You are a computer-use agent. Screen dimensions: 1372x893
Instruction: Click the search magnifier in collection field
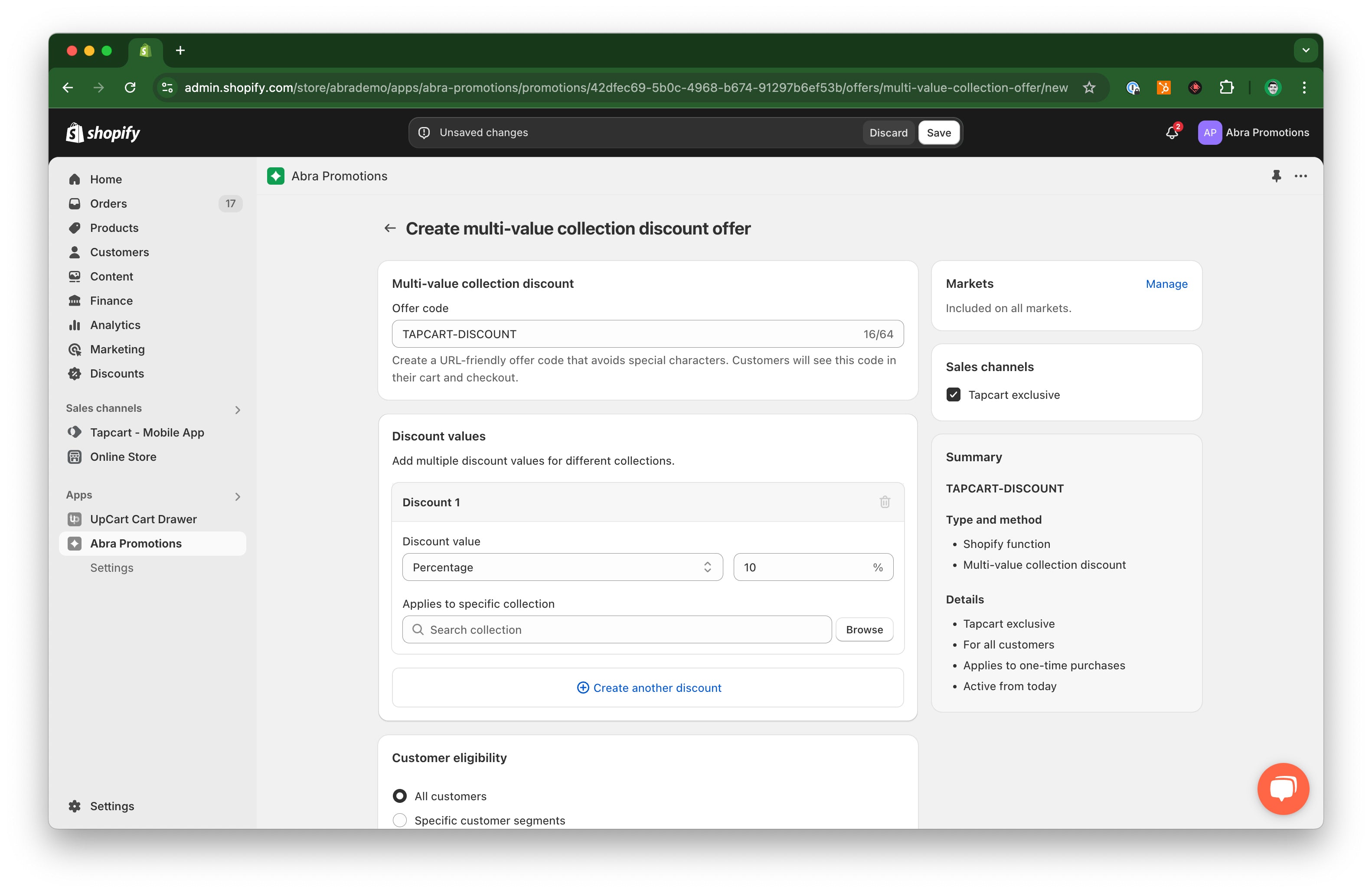point(418,630)
